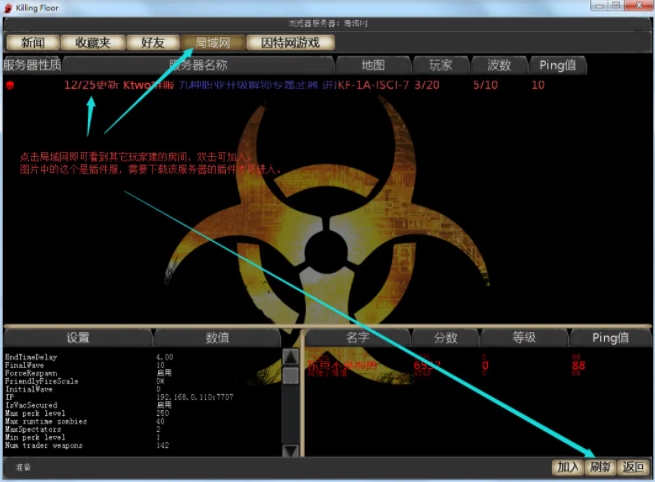Select the IsVacSecured setting row
The image size is (655, 482).
pos(142,405)
